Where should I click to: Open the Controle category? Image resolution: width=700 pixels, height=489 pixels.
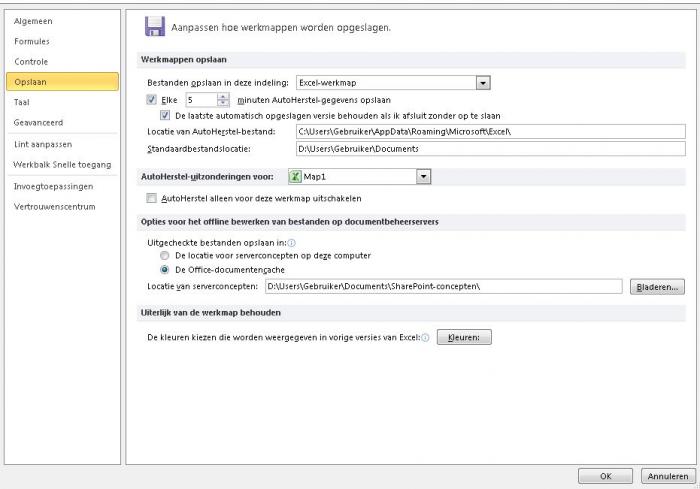click(x=31, y=62)
